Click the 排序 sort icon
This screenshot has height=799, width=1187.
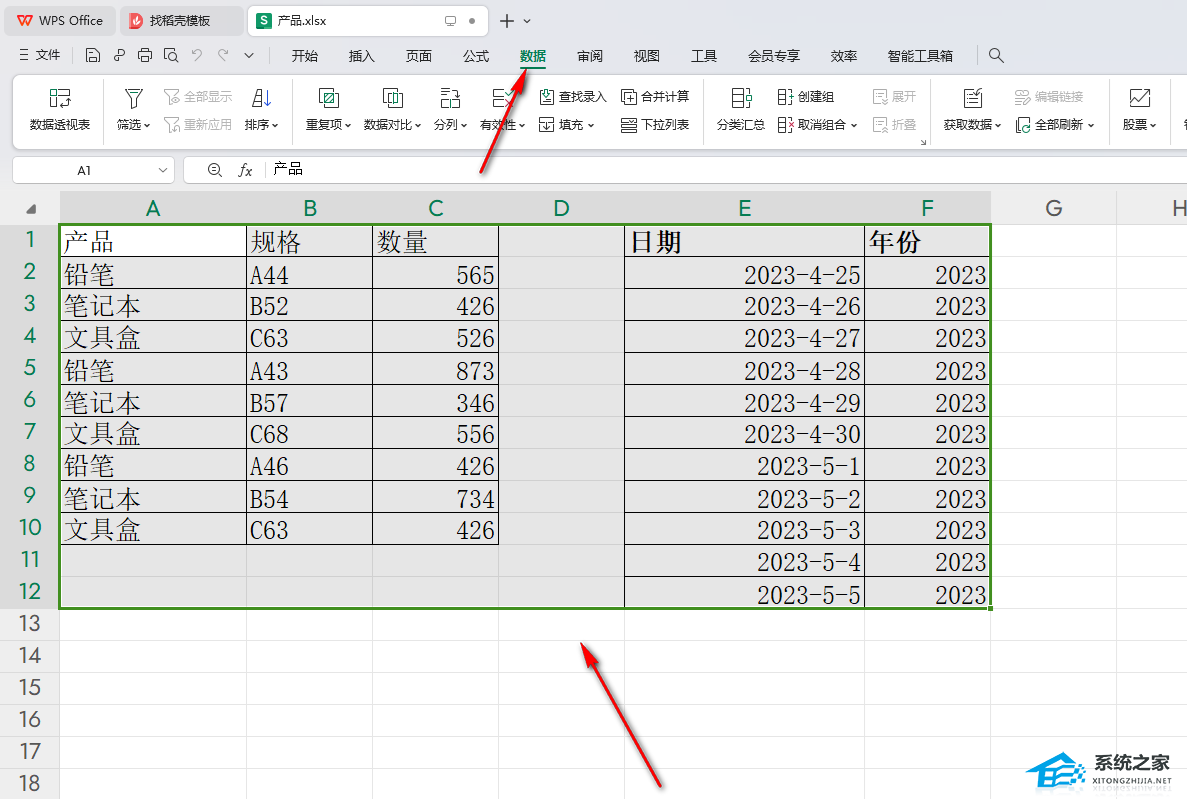[261, 98]
